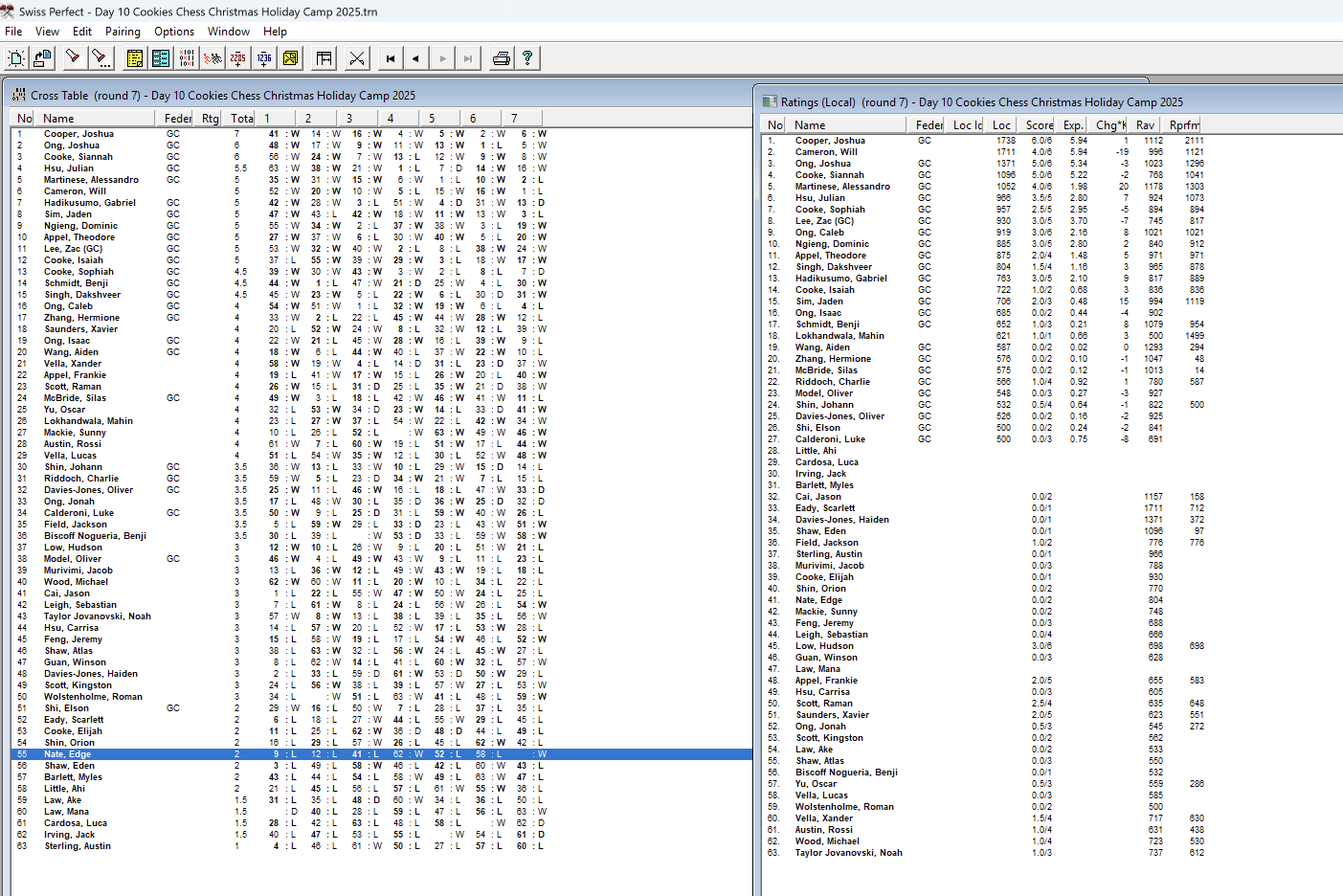The width and height of the screenshot is (1343, 896).
Task: Click the Swiss Perfect application title icon
Action: point(8,11)
